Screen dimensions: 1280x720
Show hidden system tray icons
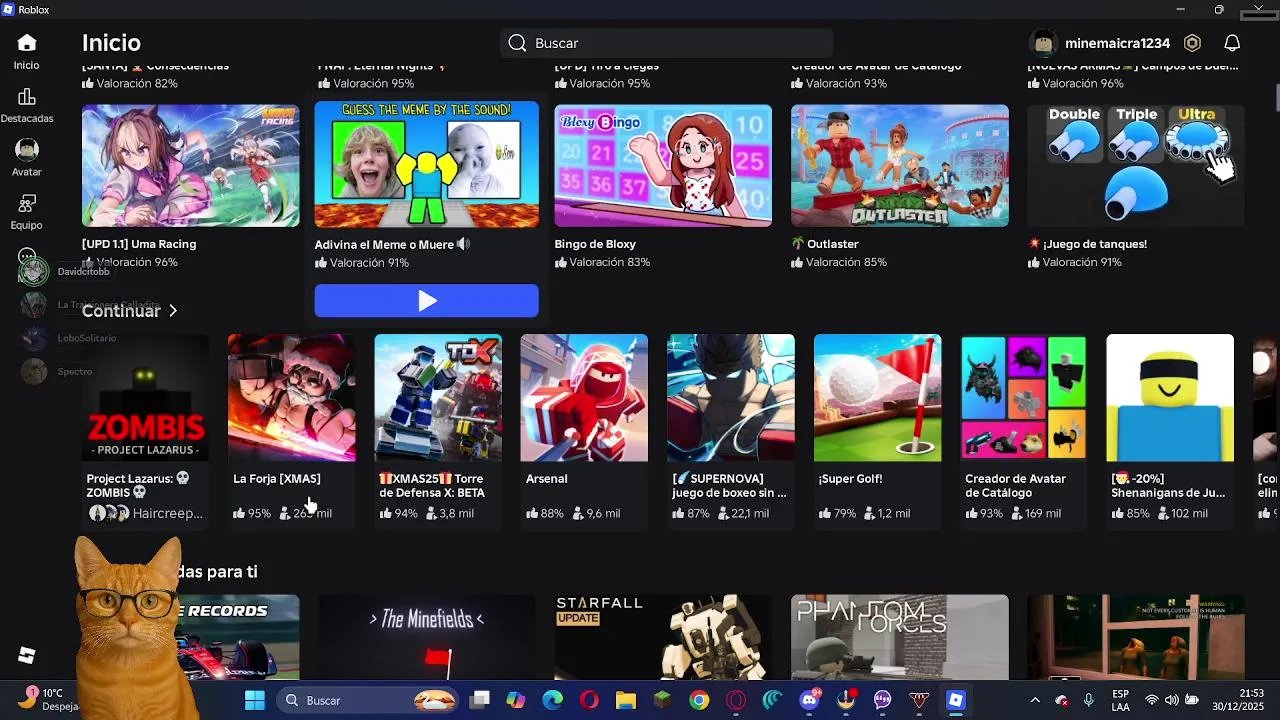coord(1035,700)
